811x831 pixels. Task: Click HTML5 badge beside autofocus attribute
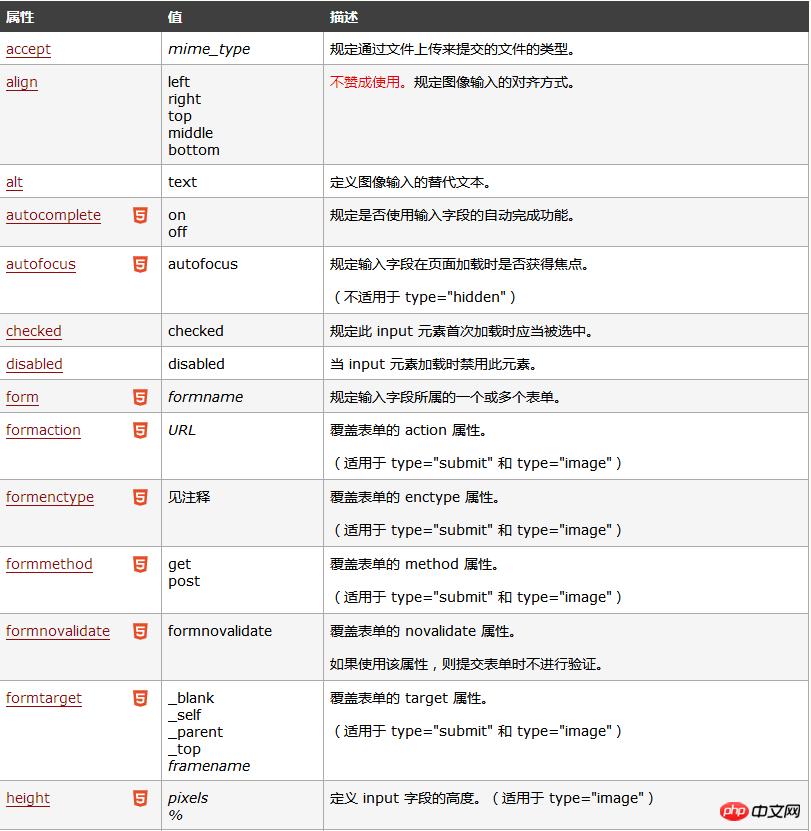point(140,264)
